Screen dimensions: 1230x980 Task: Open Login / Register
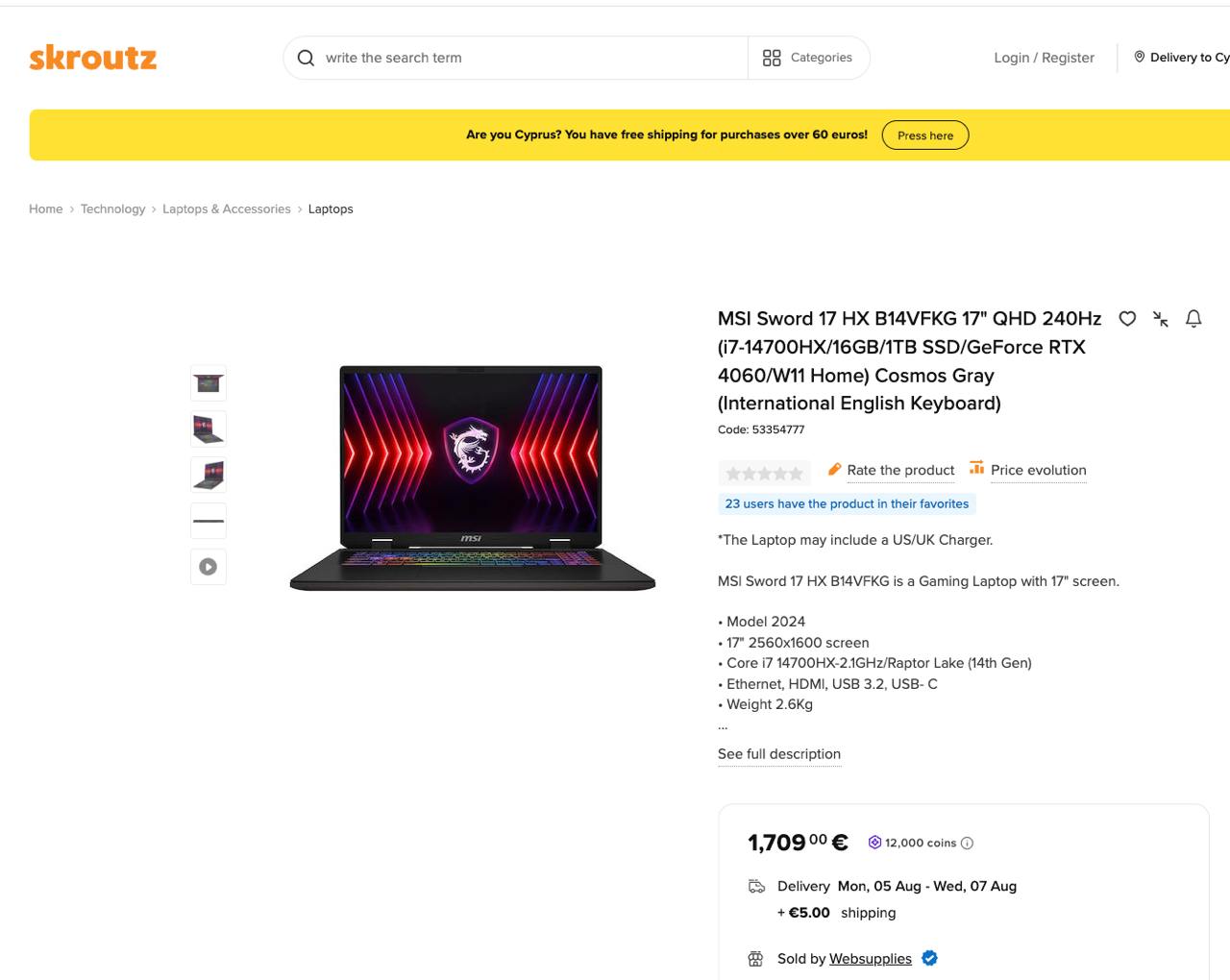pyautogui.click(x=1044, y=58)
